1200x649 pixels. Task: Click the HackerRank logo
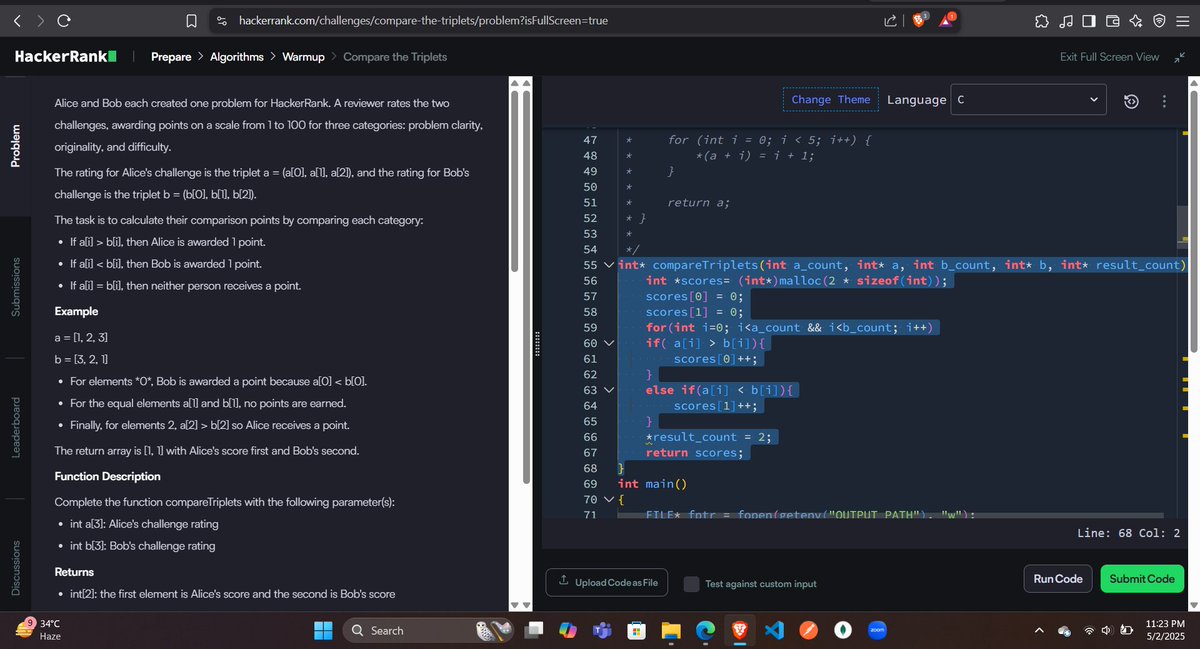[66, 57]
